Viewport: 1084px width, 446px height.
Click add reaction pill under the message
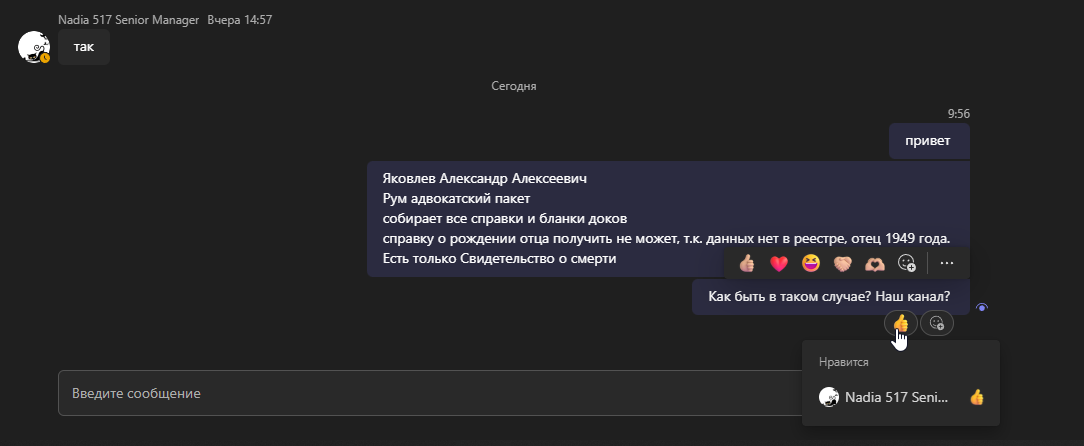pyautogui.click(x=937, y=323)
